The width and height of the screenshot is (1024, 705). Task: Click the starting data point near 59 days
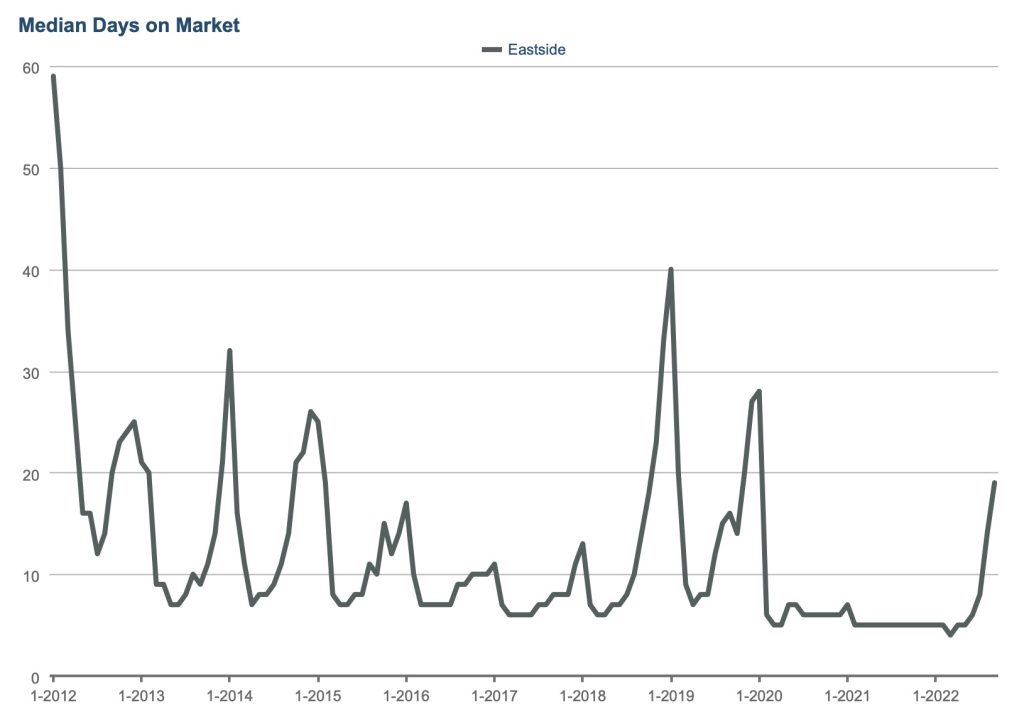pyautogui.click(x=53, y=77)
